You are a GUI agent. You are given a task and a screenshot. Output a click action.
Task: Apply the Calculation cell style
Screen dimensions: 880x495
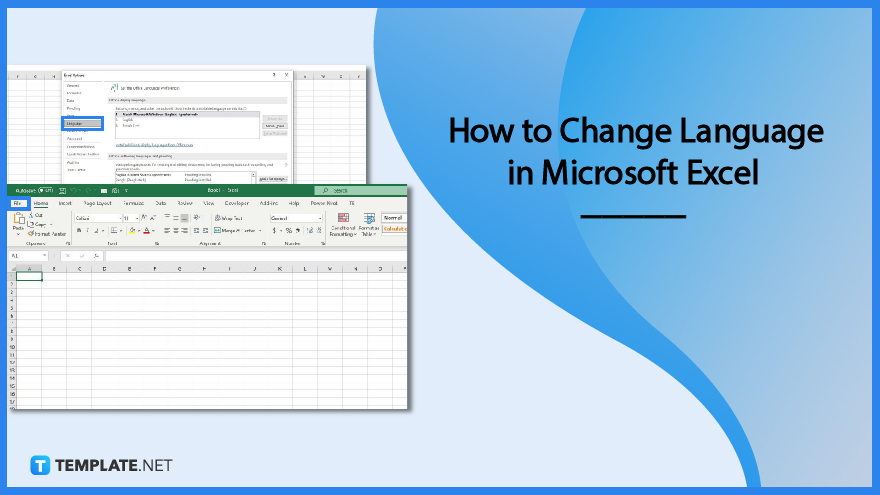pyautogui.click(x=395, y=229)
